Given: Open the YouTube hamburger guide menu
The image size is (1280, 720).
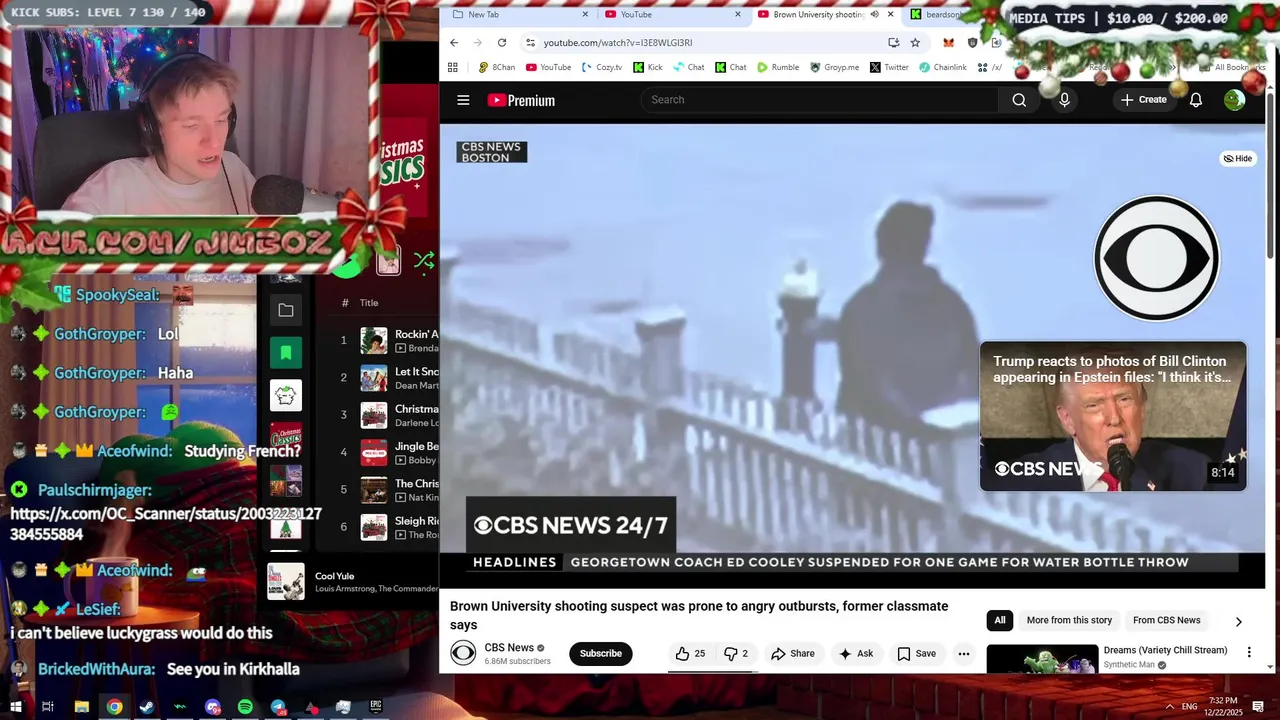Looking at the screenshot, I should click(x=463, y=100).
